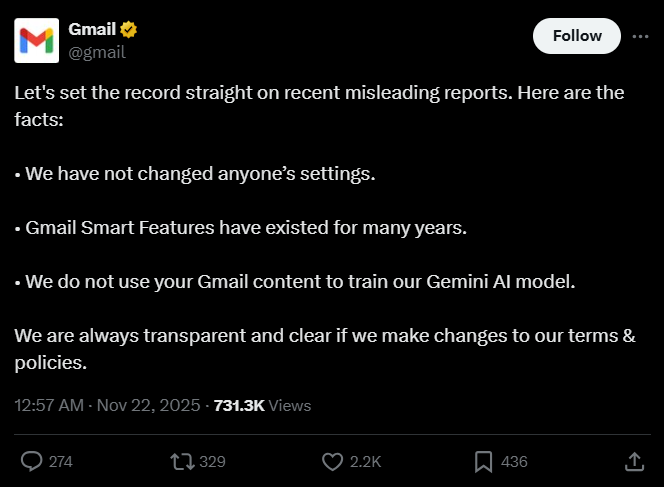664x487 pixels.
Task: Open the 12:57 AM Nov 22 timestamp
Action: point(108,405)
